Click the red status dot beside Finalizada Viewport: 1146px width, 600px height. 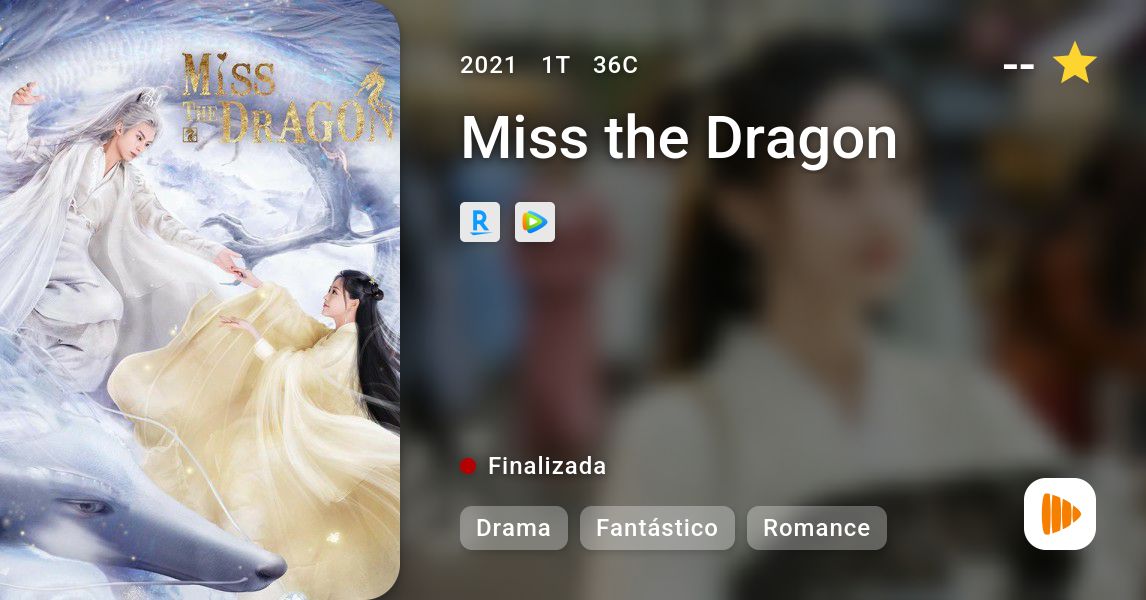[x=468, y=466]
